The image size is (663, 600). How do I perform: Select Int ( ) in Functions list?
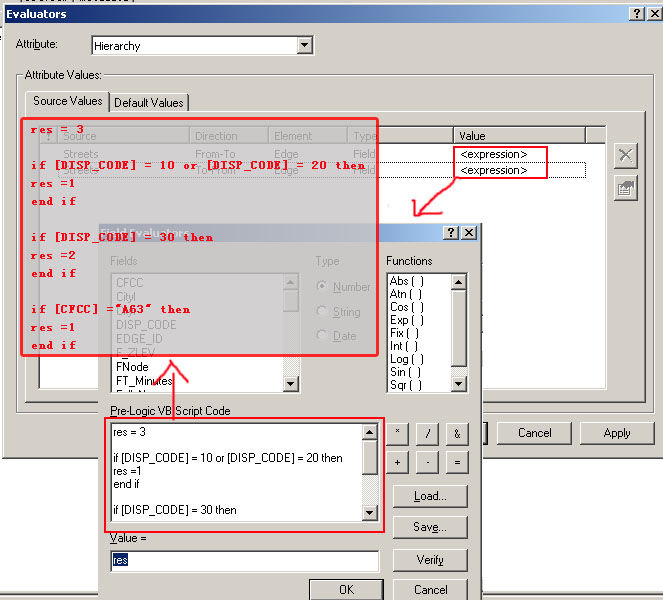[403, 346]
